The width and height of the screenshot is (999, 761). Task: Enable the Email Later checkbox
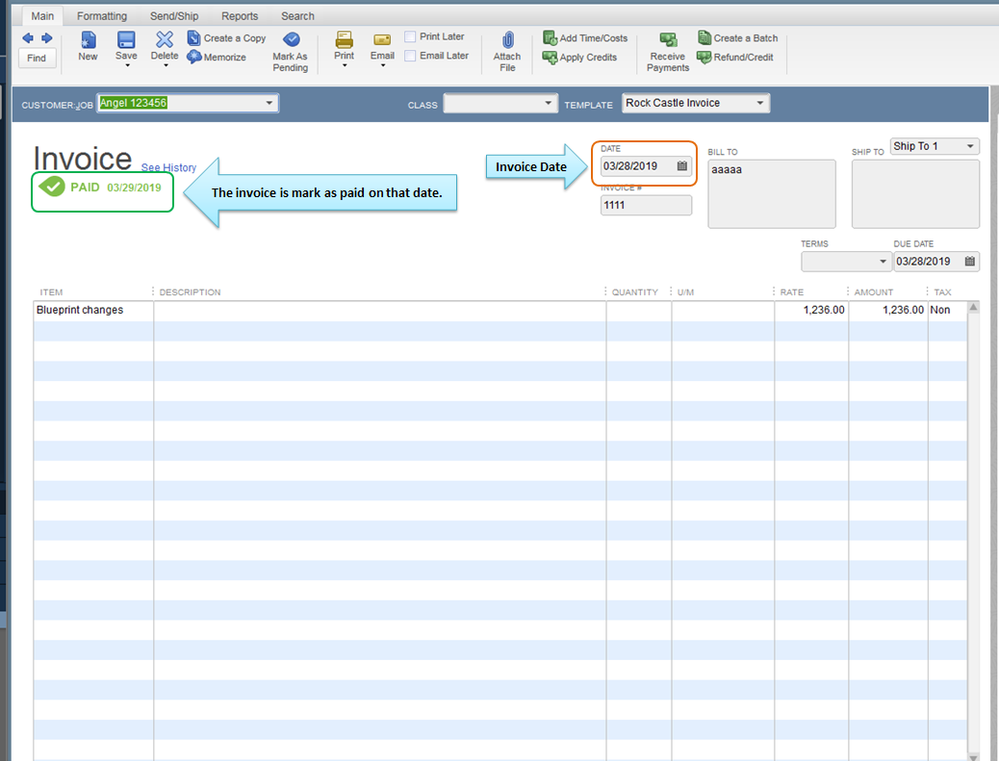(x=410, y=56)
